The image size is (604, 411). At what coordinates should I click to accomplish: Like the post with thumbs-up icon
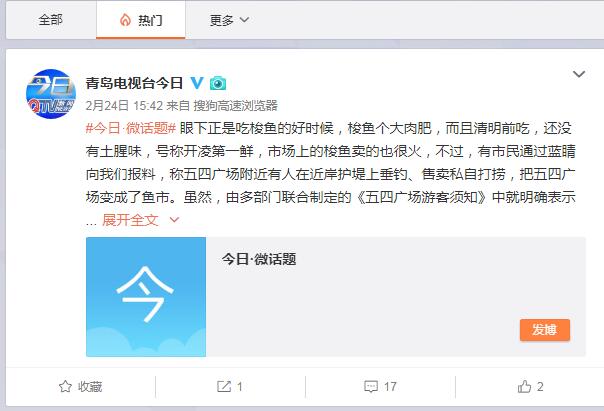(x=524, y=386)
